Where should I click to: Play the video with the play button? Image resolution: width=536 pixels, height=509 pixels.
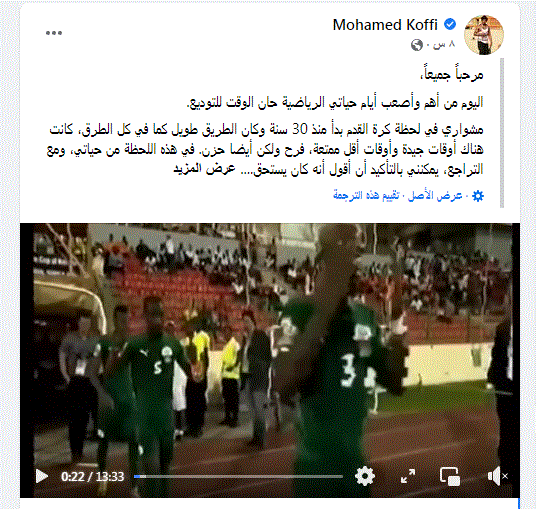click(x=42, y=476)
